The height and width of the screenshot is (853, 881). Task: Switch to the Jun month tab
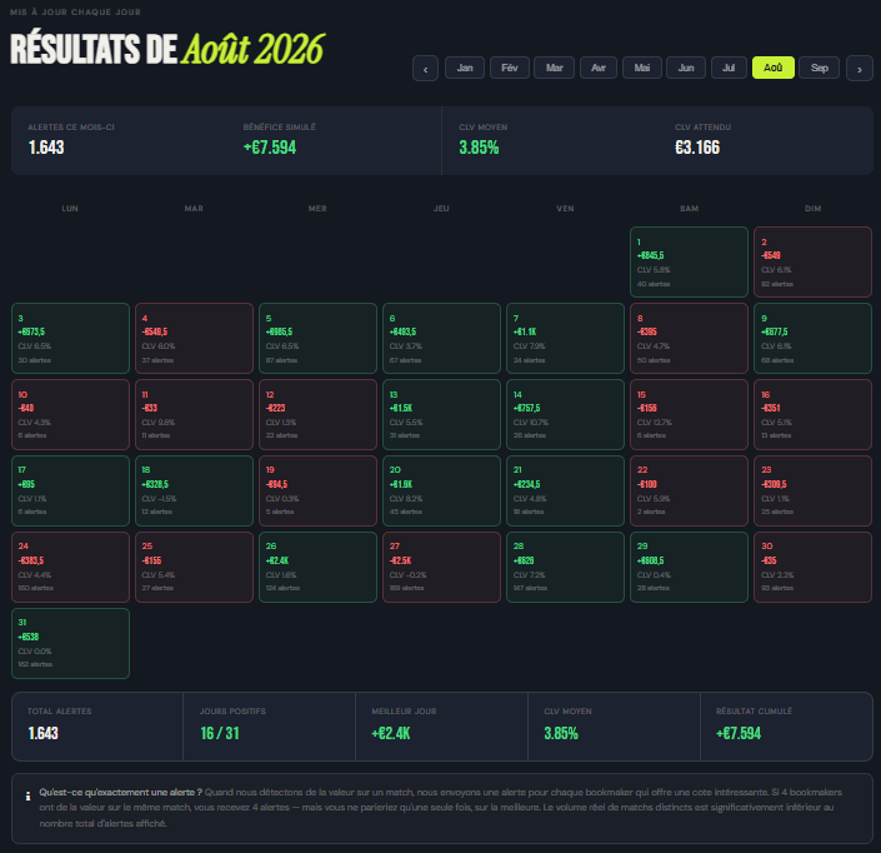point(685,68)
